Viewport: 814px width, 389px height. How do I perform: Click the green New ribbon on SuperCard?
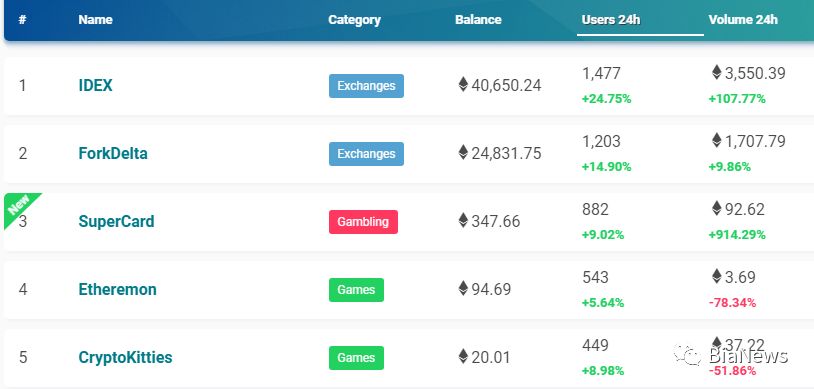pyautogui.click(x=20, y=208)
